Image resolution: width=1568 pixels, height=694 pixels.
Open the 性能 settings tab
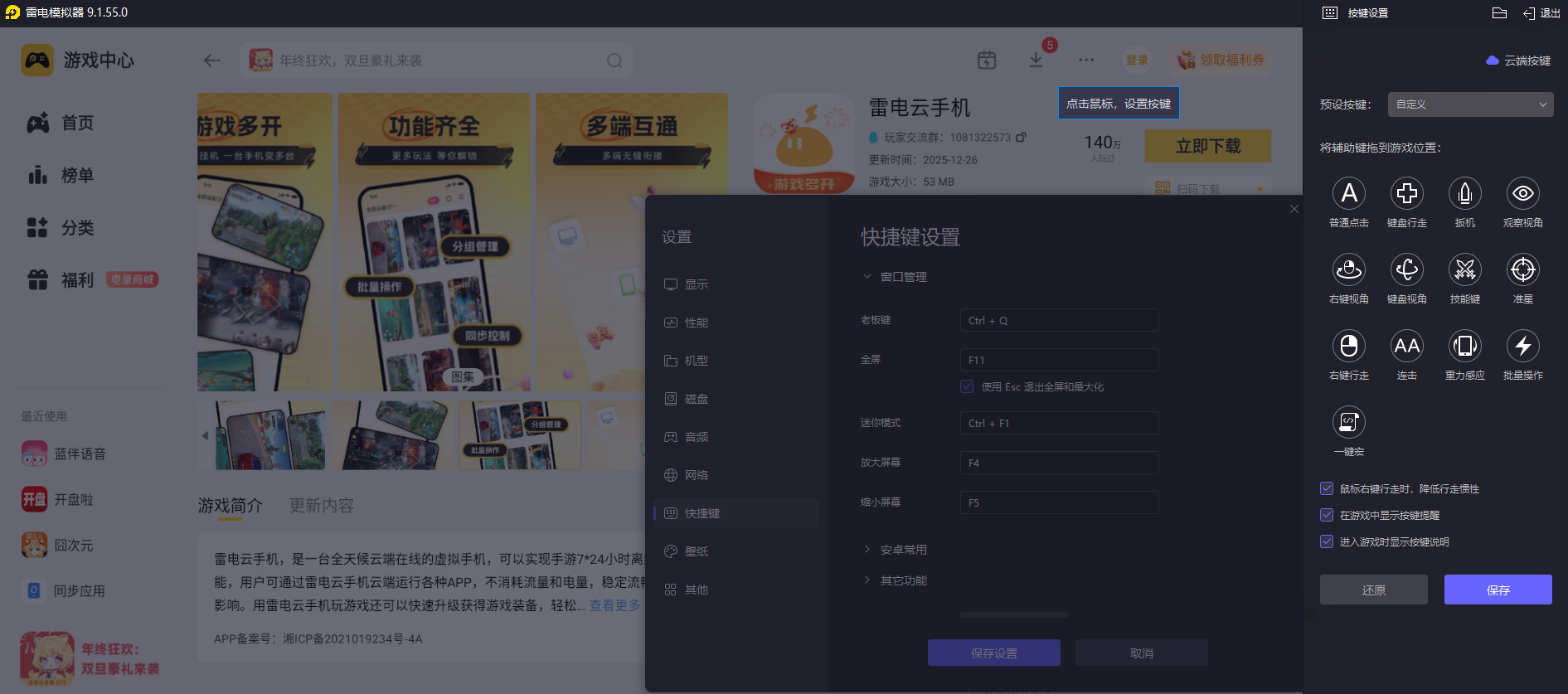pyautogui.click(x=736, y=323)
